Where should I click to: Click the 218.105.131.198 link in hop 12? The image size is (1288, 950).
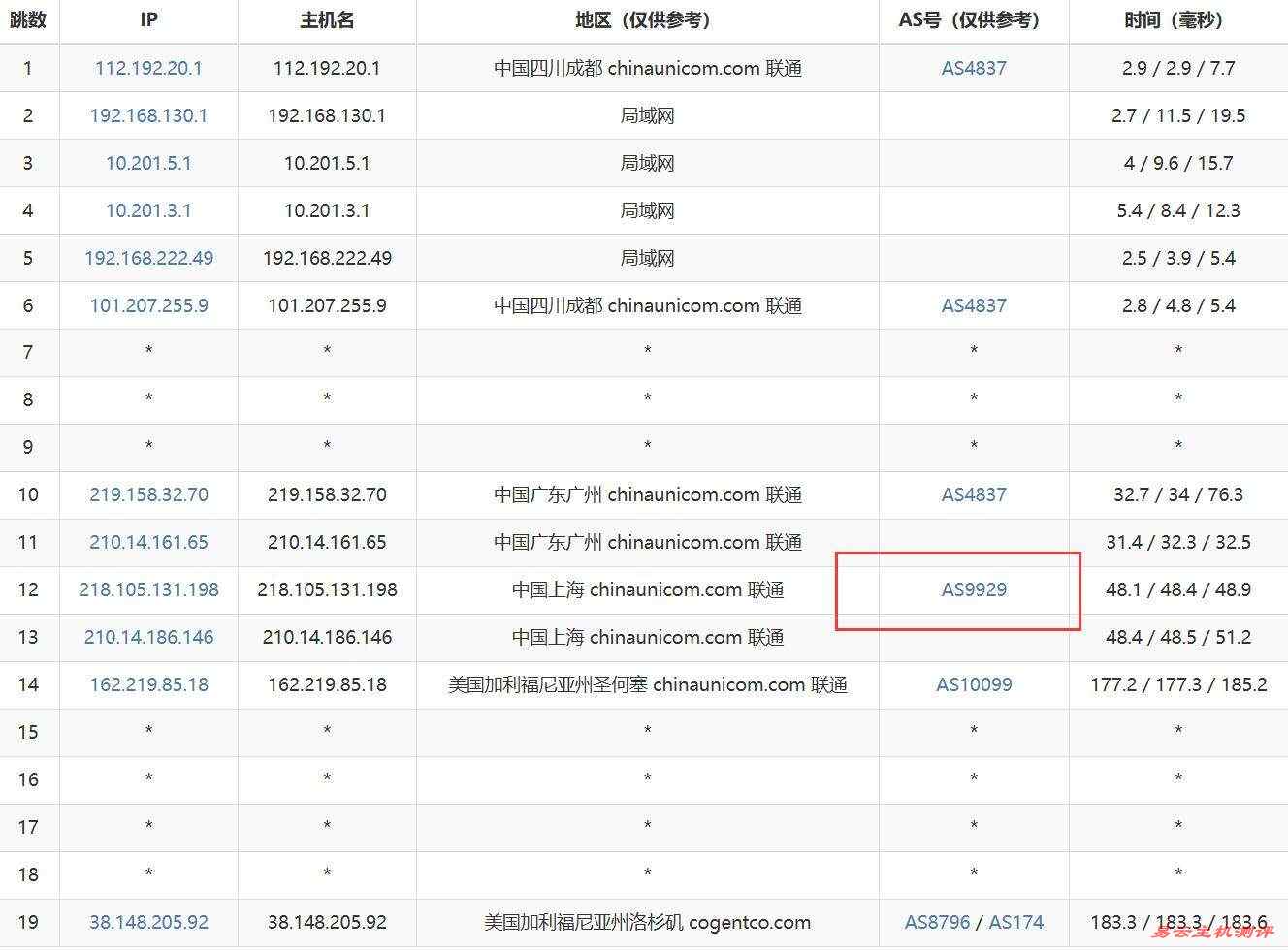point(148,589)
